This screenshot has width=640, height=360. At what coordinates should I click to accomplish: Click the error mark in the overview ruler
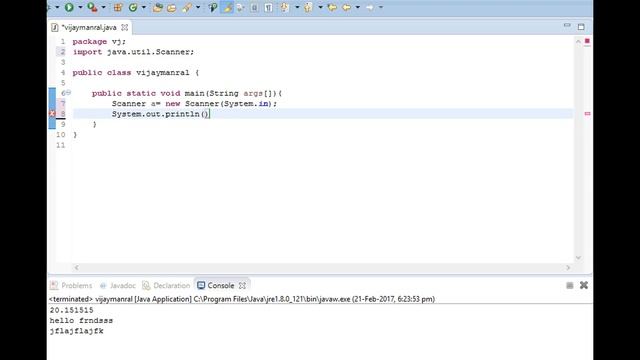(587, 113)
